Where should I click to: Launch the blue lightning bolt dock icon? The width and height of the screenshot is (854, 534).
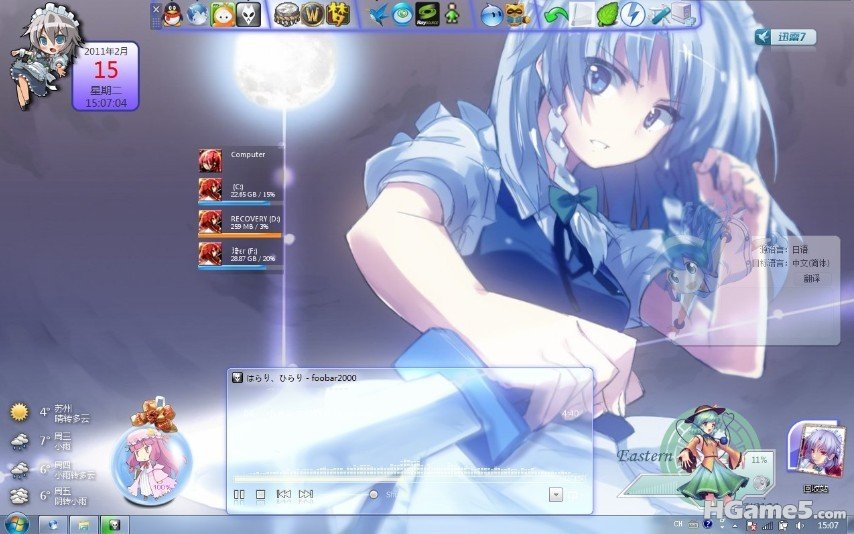(632, 14)
